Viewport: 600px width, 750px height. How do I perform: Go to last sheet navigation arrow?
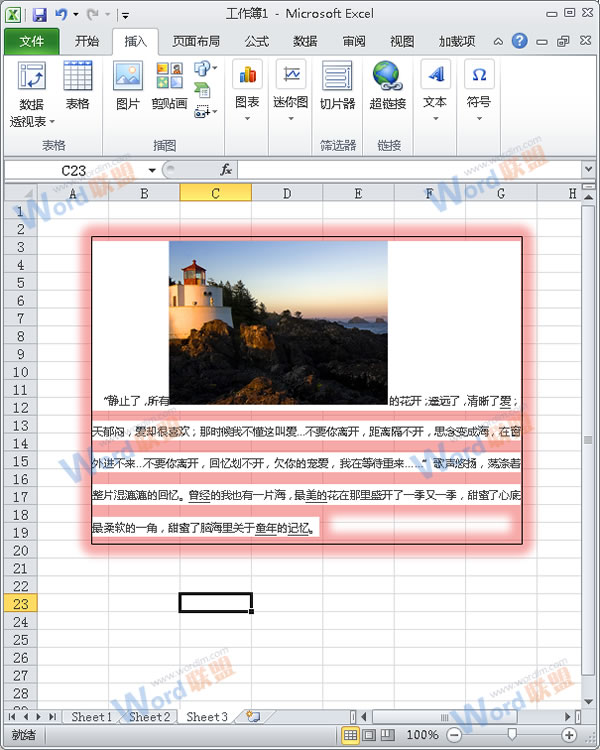click(x=53, y=717)
